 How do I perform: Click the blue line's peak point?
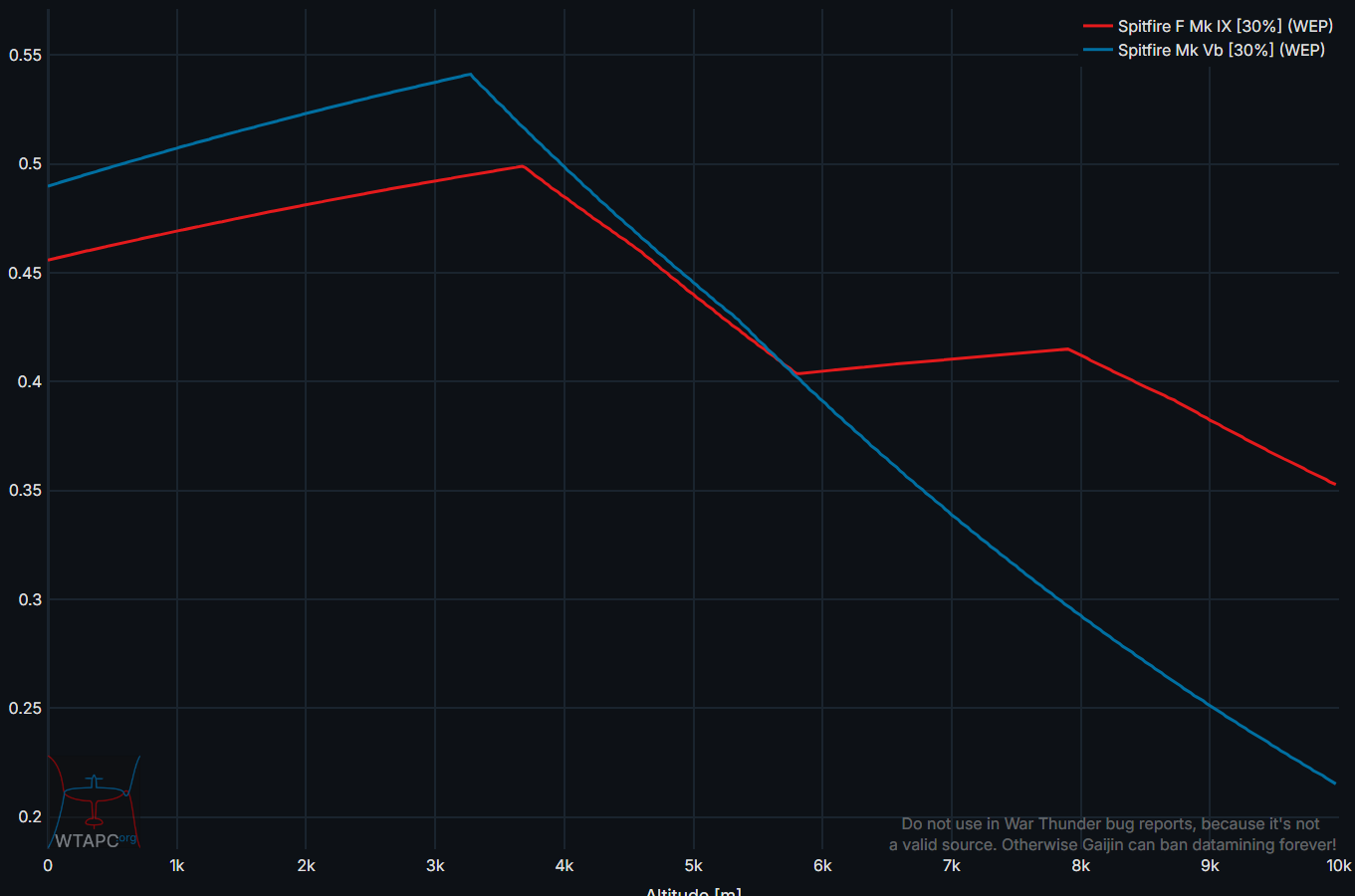[469, 75]
